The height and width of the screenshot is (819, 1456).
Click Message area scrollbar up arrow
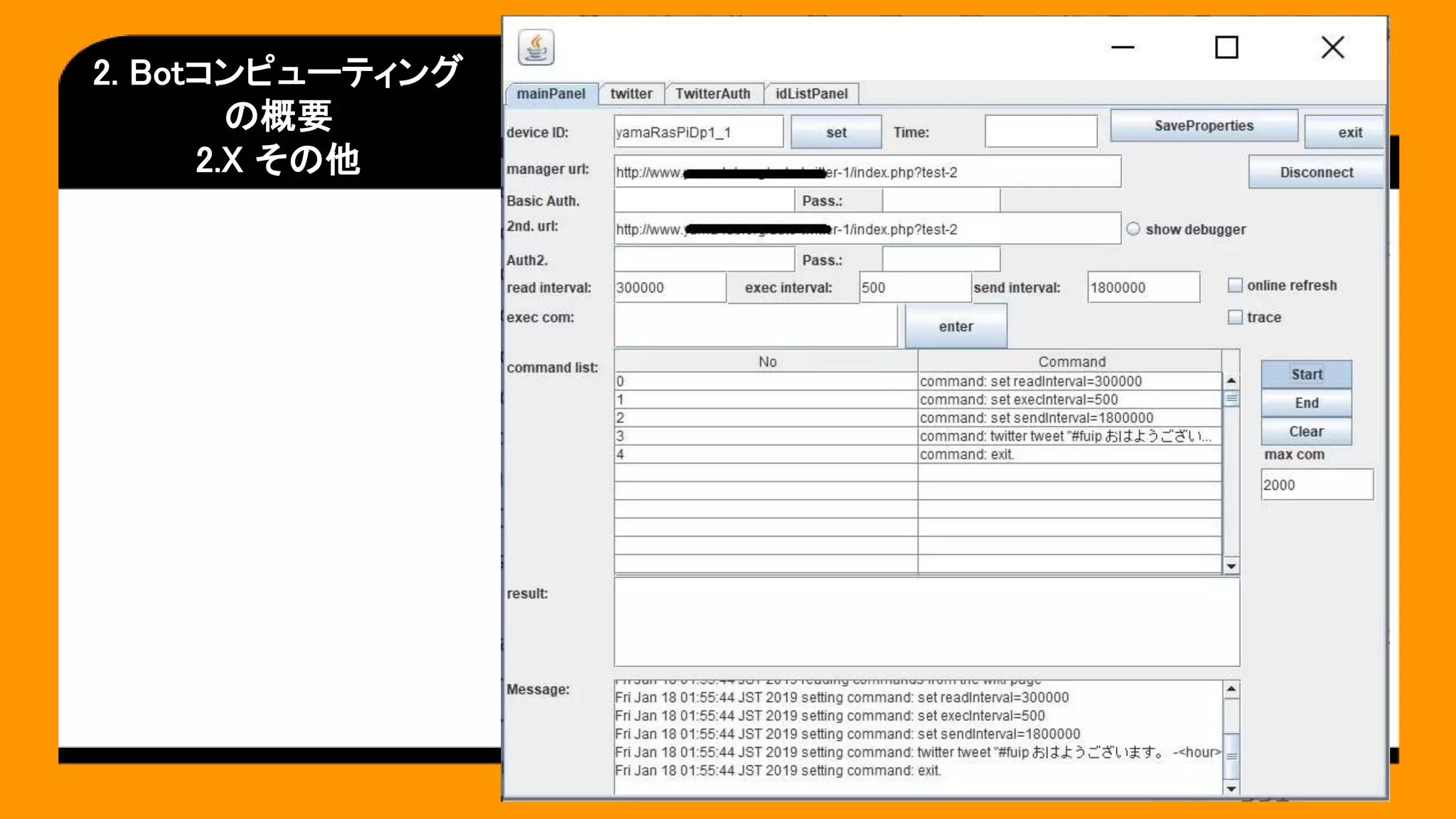[1231, 690]
